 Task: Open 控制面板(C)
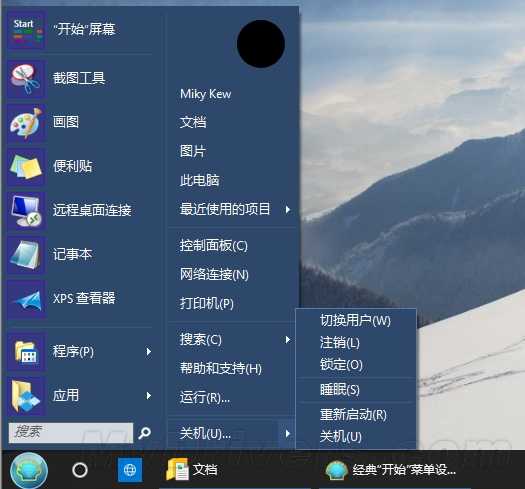click(214, 246)
